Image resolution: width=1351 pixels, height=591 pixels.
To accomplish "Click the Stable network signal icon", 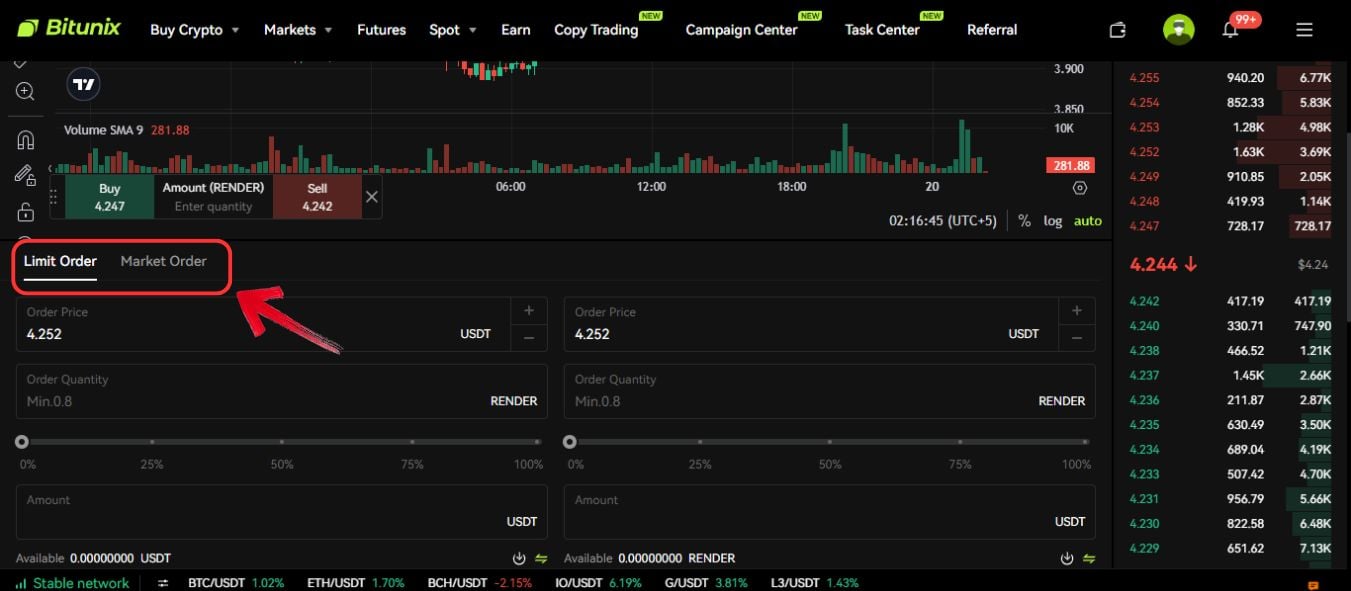I will click(21, 583).
